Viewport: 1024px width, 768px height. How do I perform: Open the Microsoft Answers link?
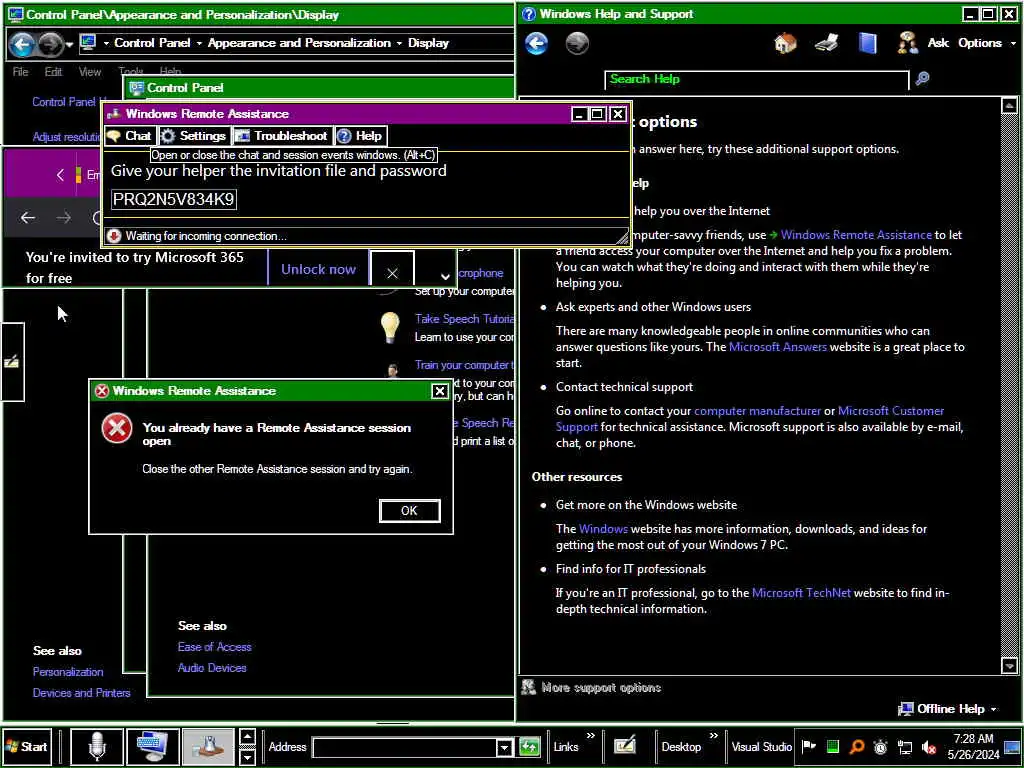777,347
